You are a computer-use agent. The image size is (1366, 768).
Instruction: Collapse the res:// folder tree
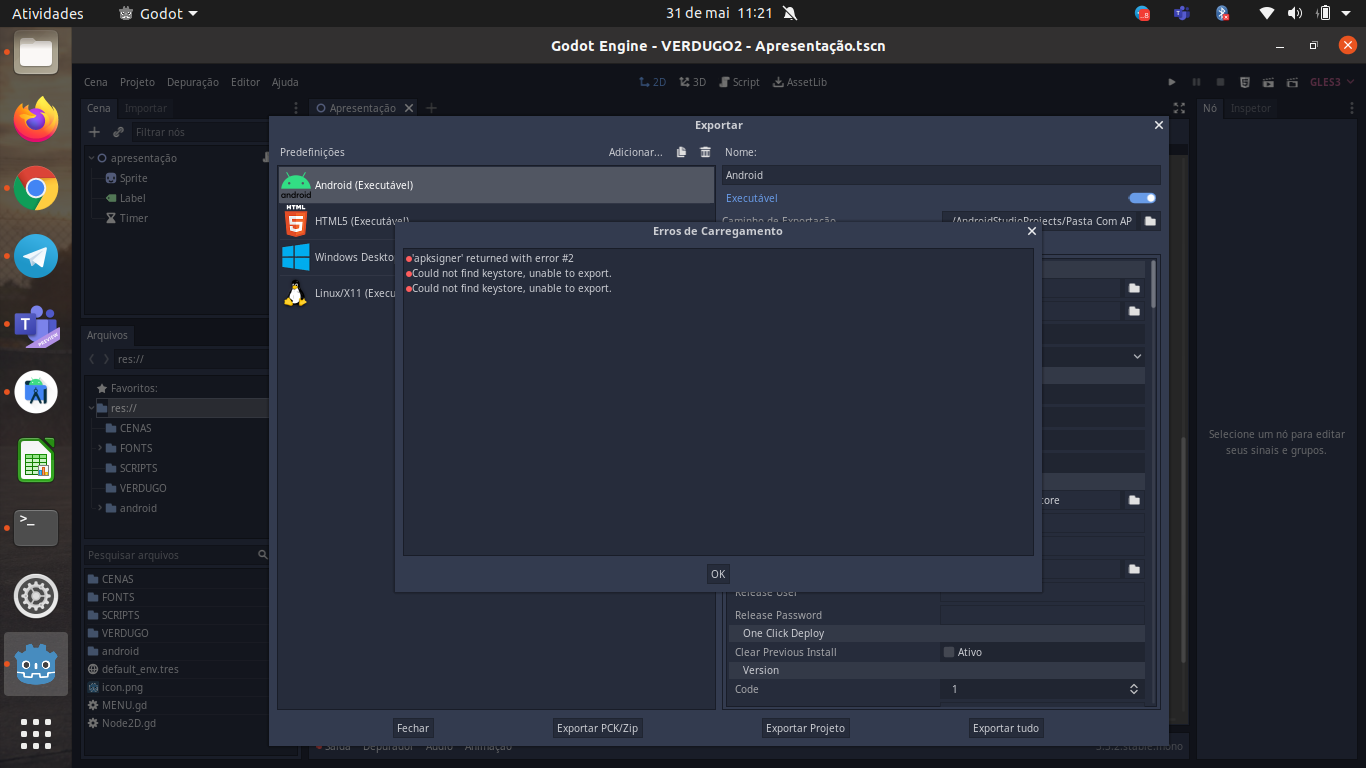click(x=90, y=408)
